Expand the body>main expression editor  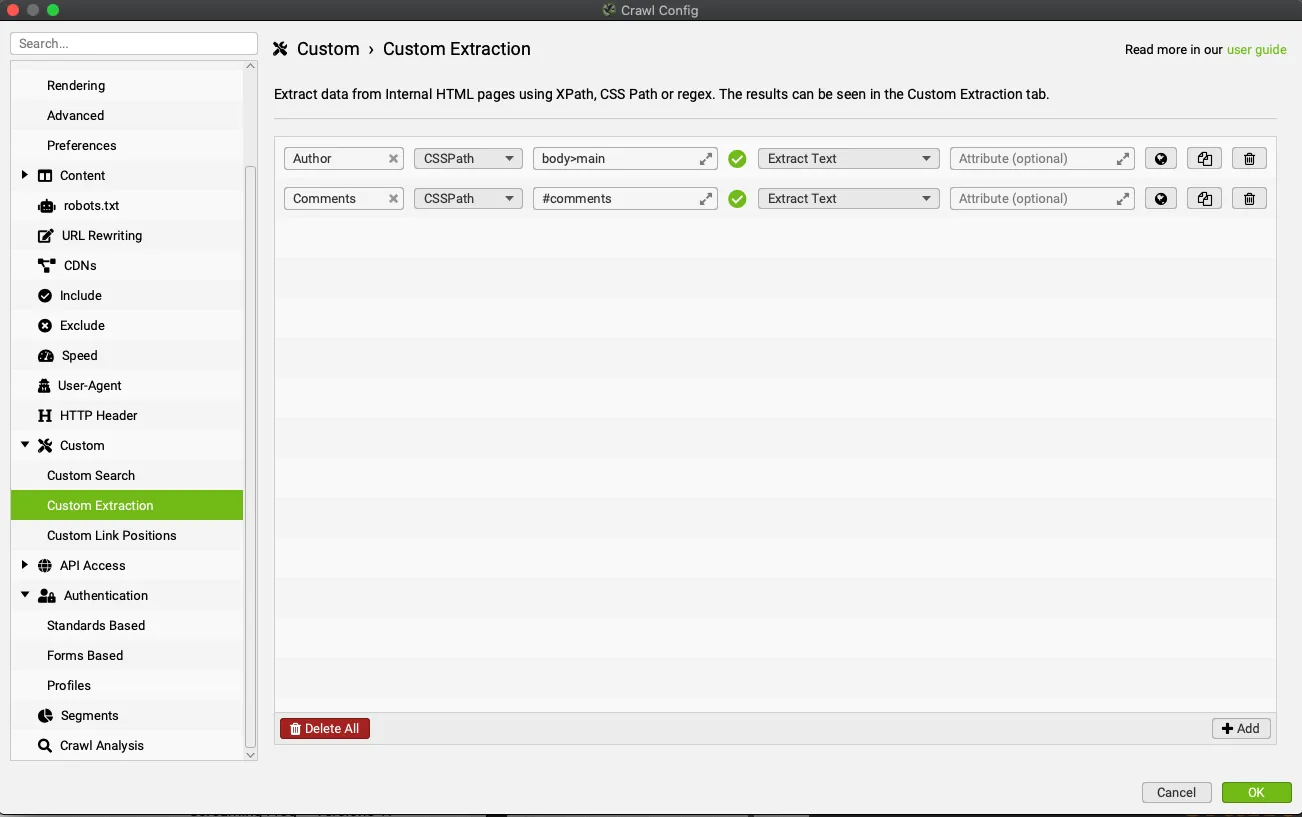[706, 159]
